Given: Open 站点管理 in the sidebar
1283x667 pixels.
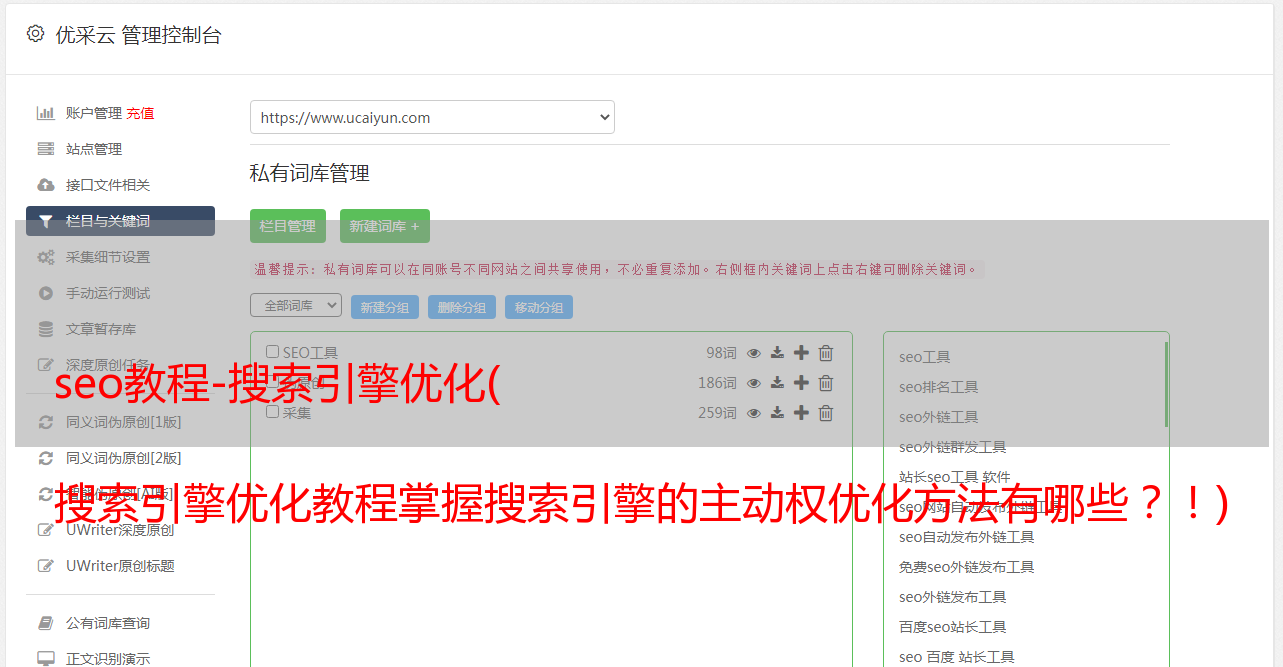Looking at the screenshot, I should [x=94, y=149].
